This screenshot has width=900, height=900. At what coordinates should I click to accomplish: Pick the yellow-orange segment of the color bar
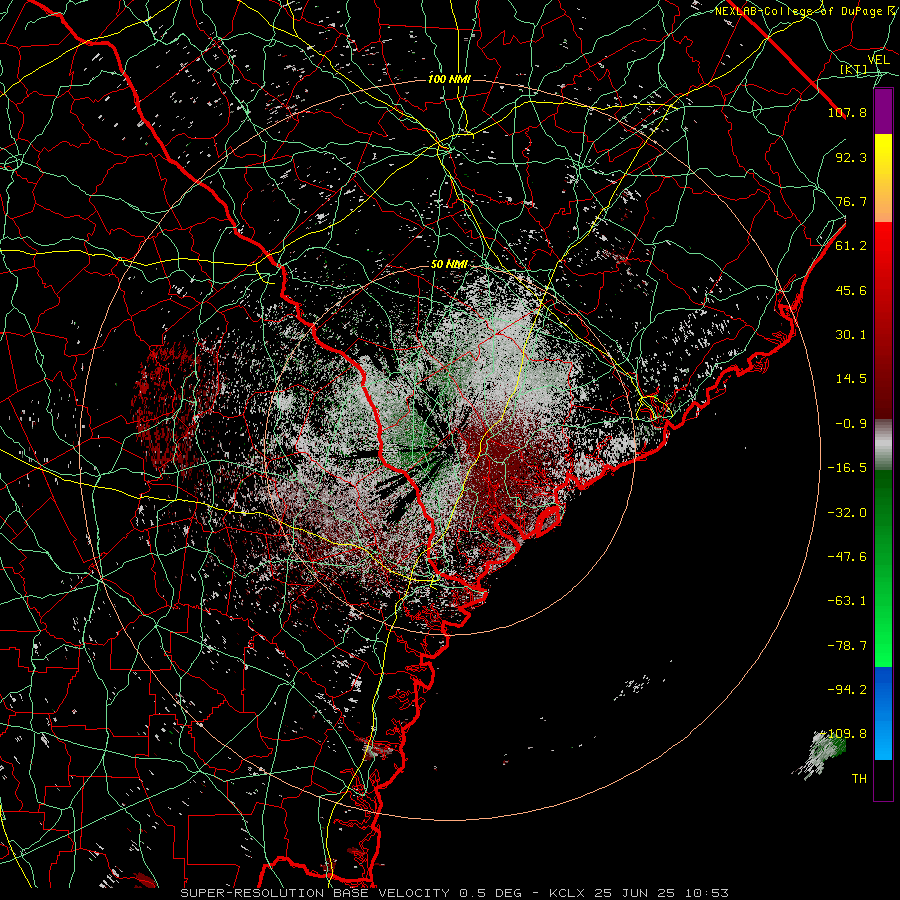[883, 178]
